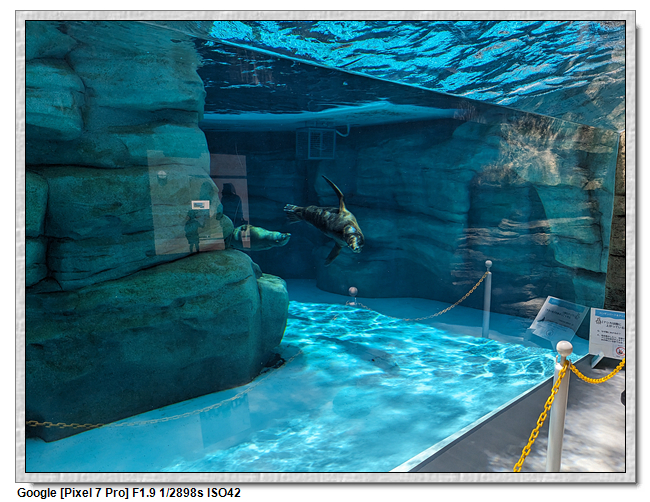Click the white information sign at right
Image resolution: width=650 pixels, height=502 pixels.
tap(606, 333)
